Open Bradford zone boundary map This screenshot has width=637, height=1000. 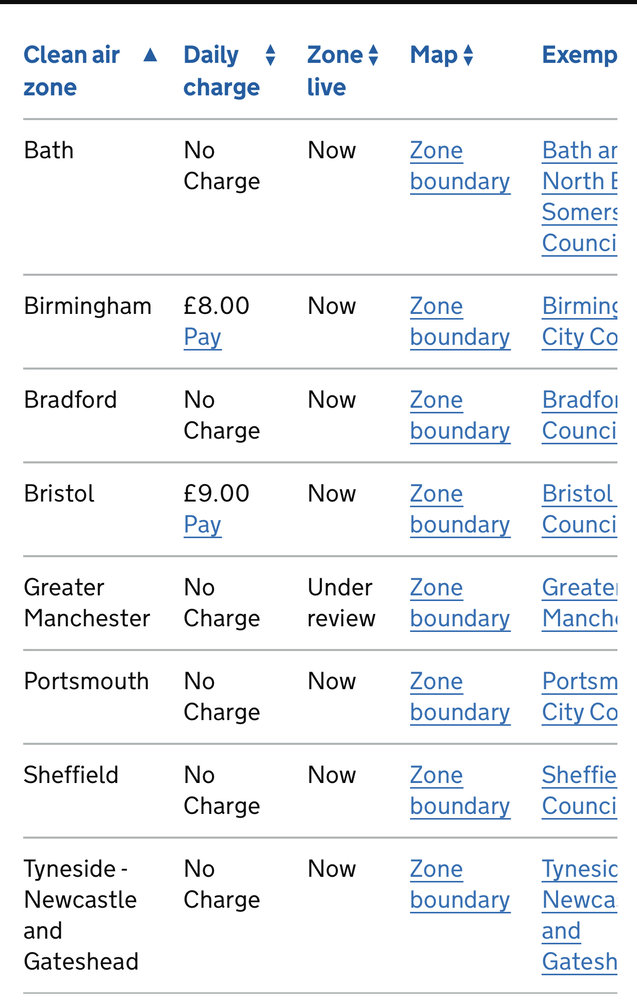(460, 415)
